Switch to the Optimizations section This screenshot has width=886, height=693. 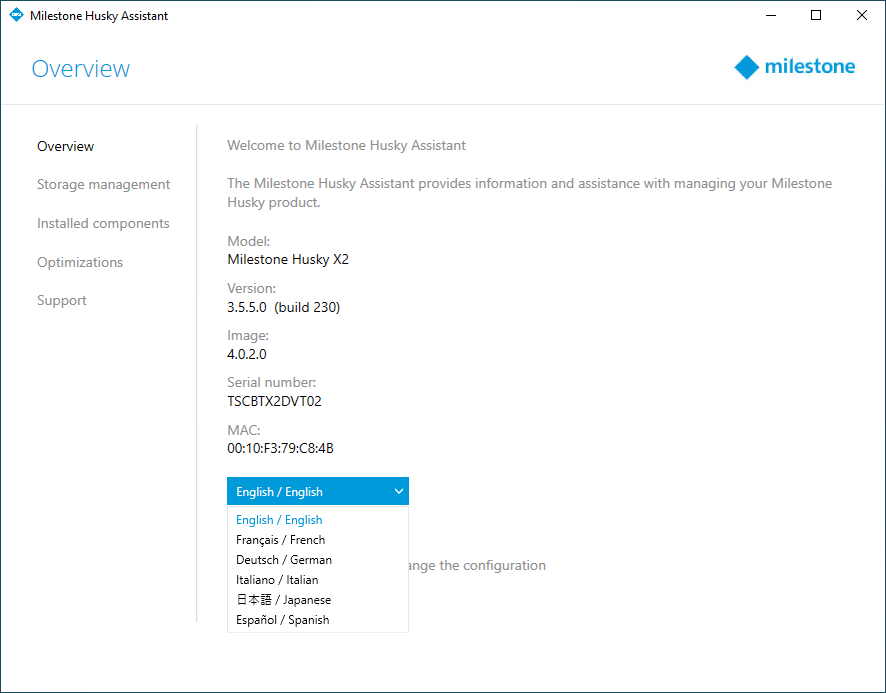point(80,262)
